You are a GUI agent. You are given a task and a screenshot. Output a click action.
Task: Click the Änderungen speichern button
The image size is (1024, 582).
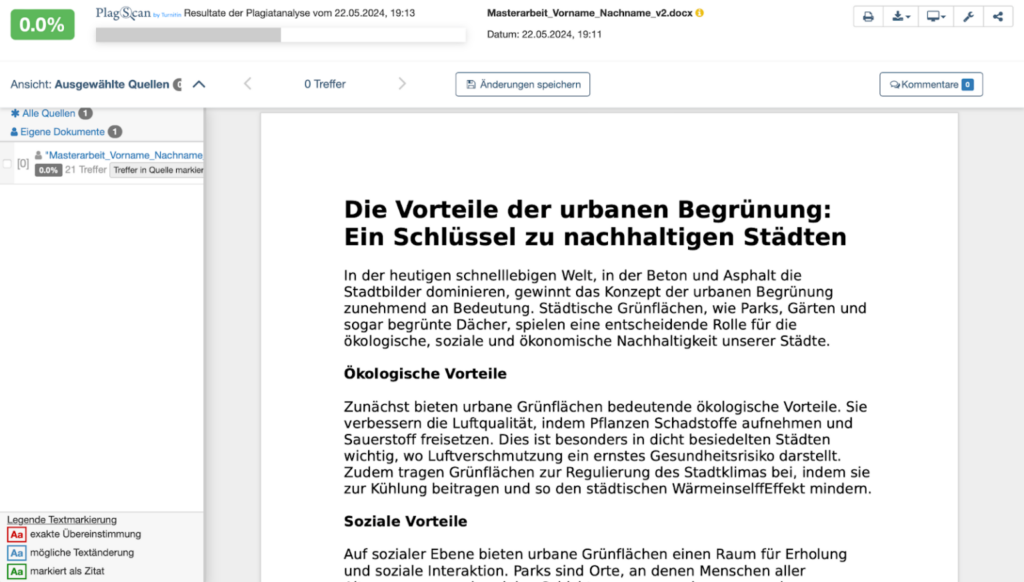(522, 84)
